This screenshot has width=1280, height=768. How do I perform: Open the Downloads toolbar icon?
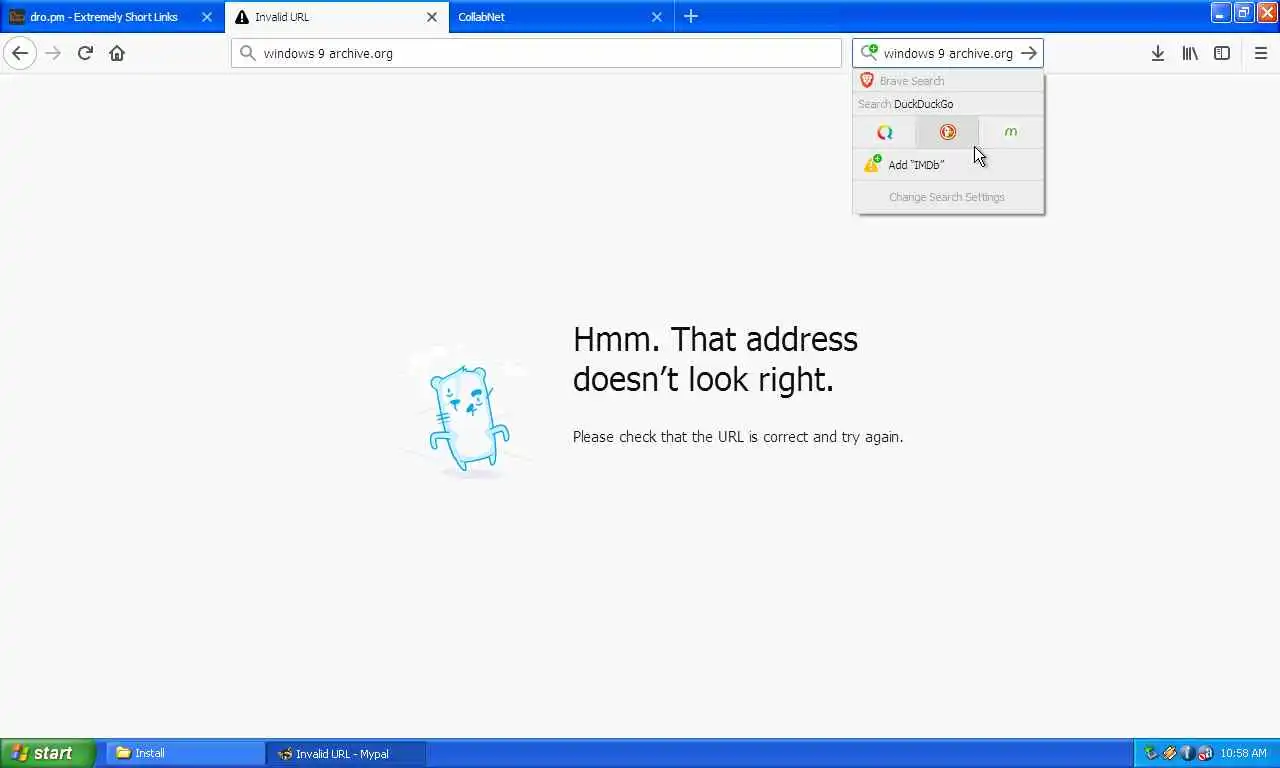[x=1158, y=53]
